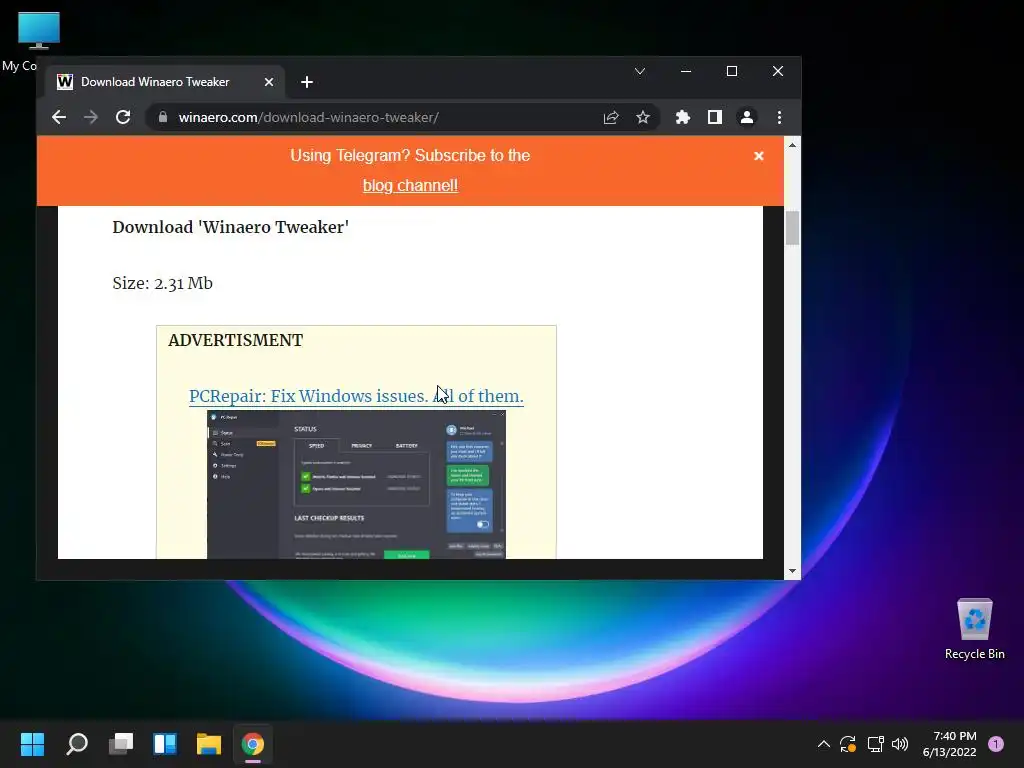Bookmark this page with the star
The image size is (1024, 768).
[x=643, y=118]
